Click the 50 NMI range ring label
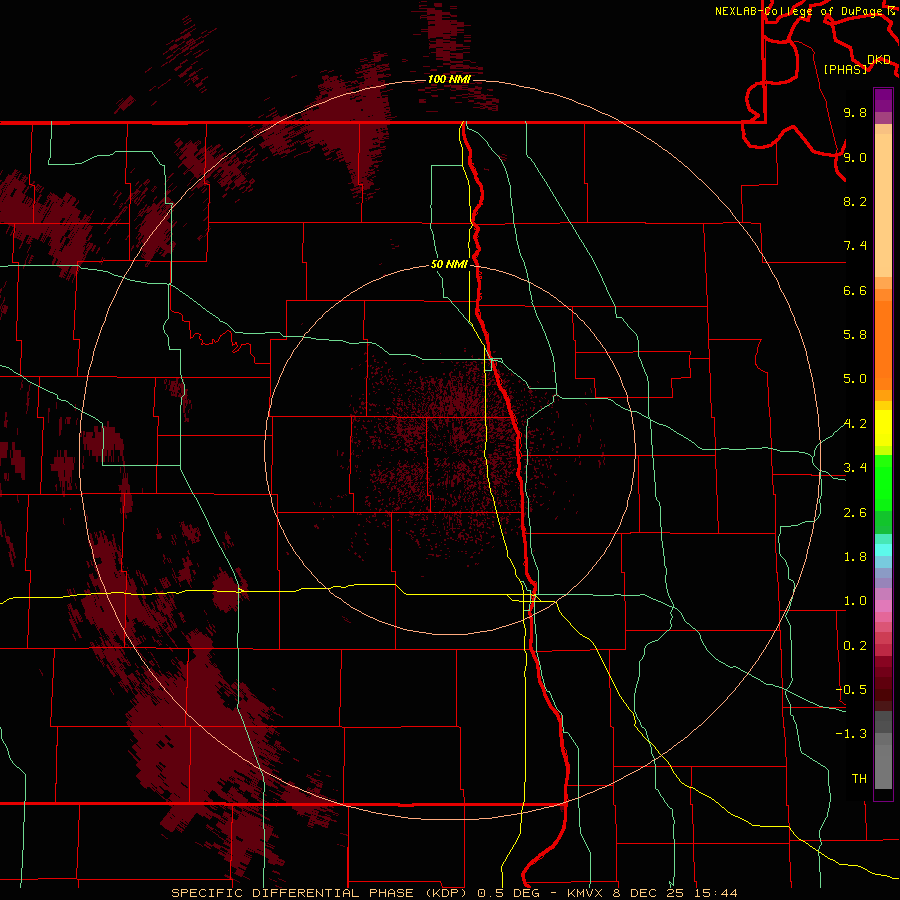The width and height of the screenshot is (900, 900). tap(449, 264)
